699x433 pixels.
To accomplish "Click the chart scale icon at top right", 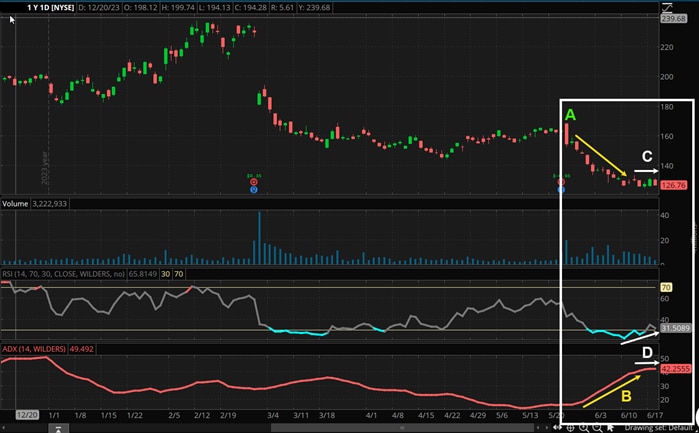I will pos(667,8).
